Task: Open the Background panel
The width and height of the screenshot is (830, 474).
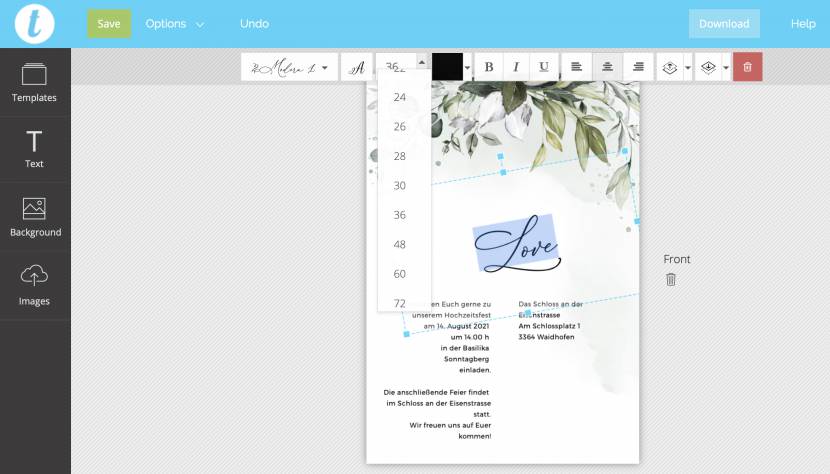Action: [35, 217]
